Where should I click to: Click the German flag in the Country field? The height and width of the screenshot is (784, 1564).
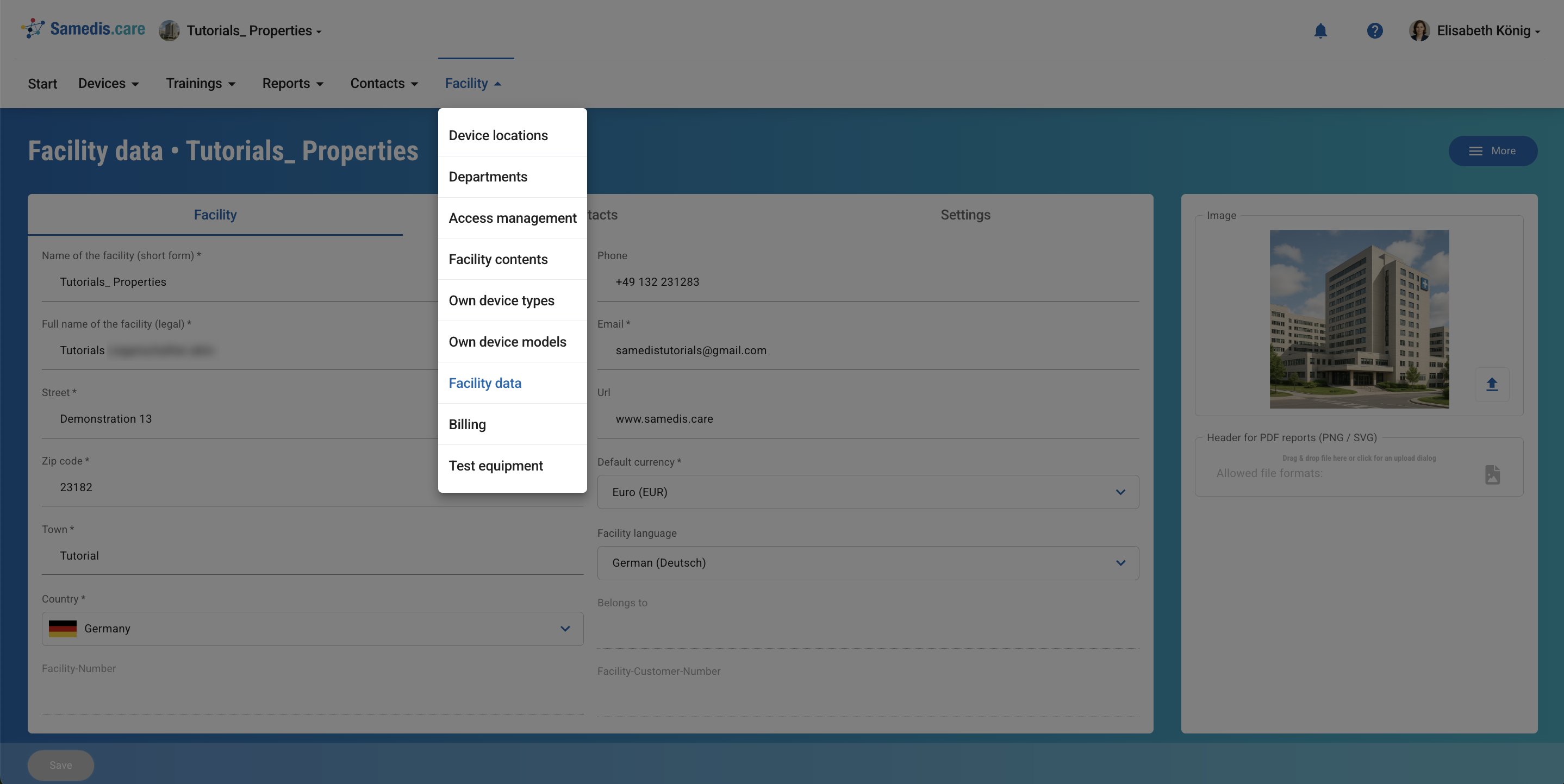pyautogui.click(x=63, y=629)
